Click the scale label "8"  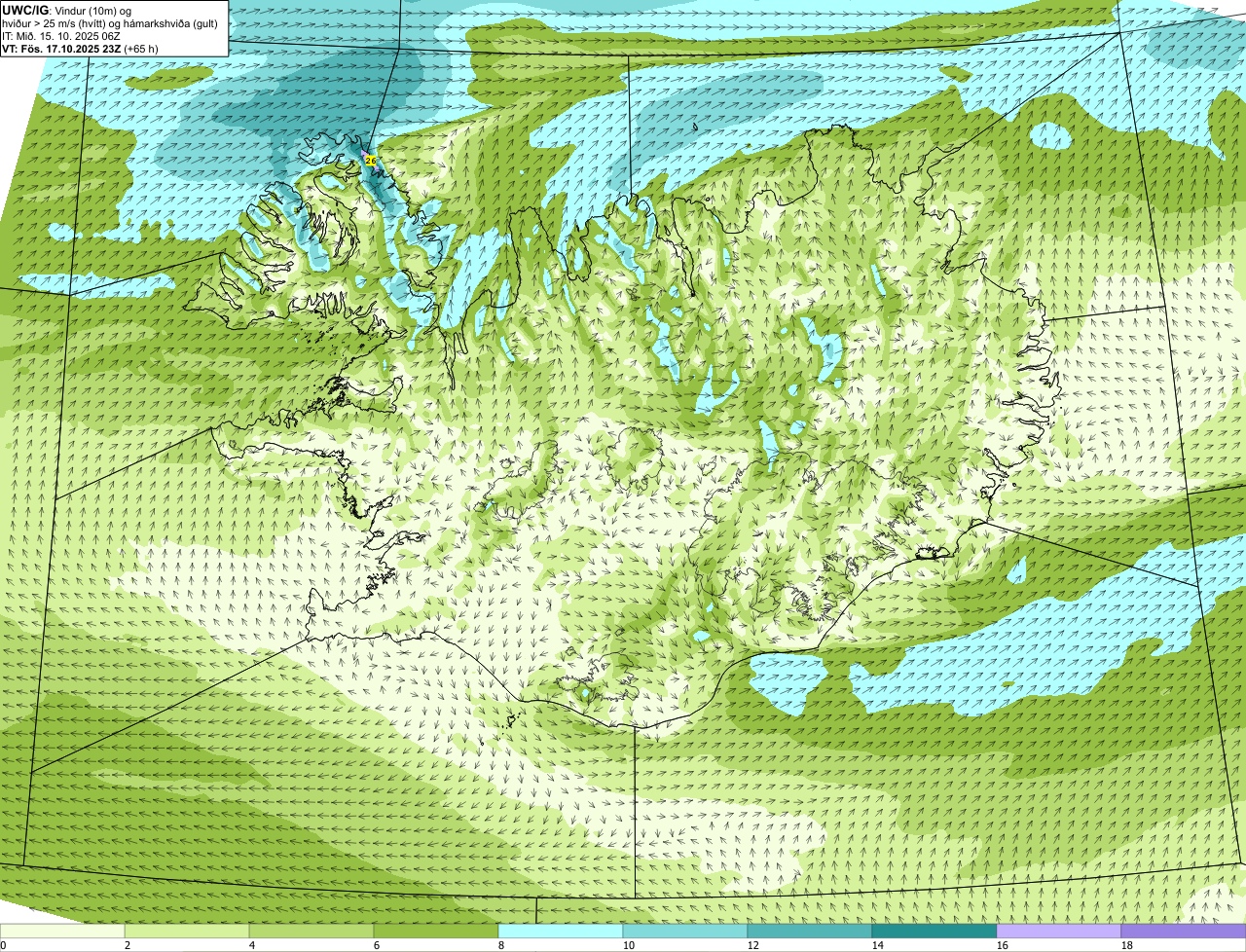point(501,945)
